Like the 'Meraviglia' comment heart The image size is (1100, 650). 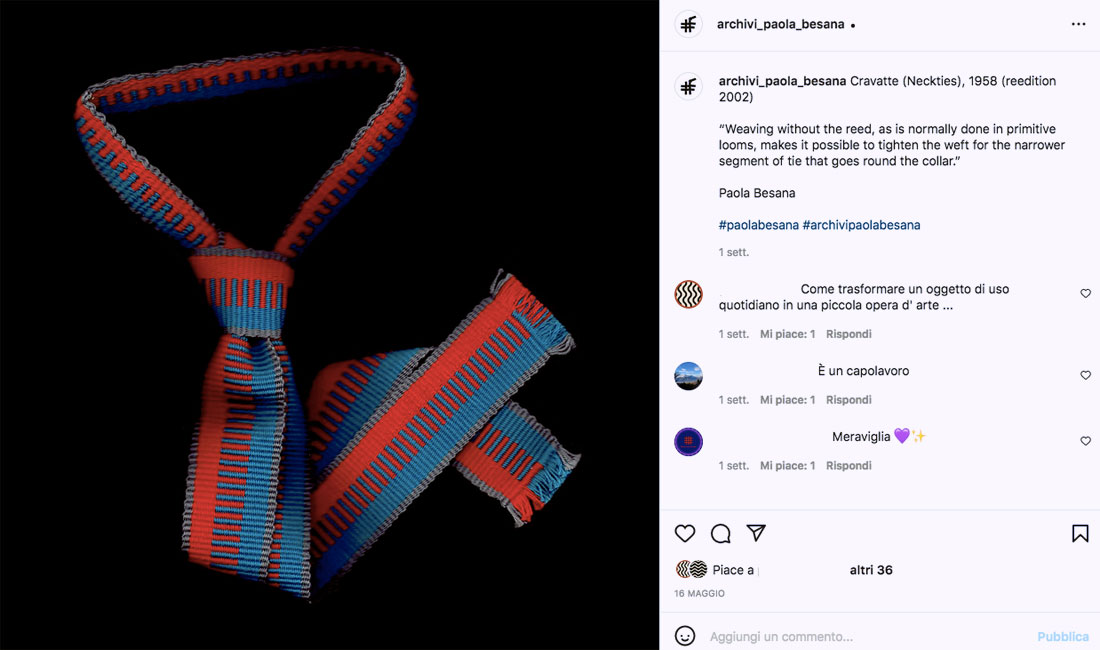pos(1085,441)
